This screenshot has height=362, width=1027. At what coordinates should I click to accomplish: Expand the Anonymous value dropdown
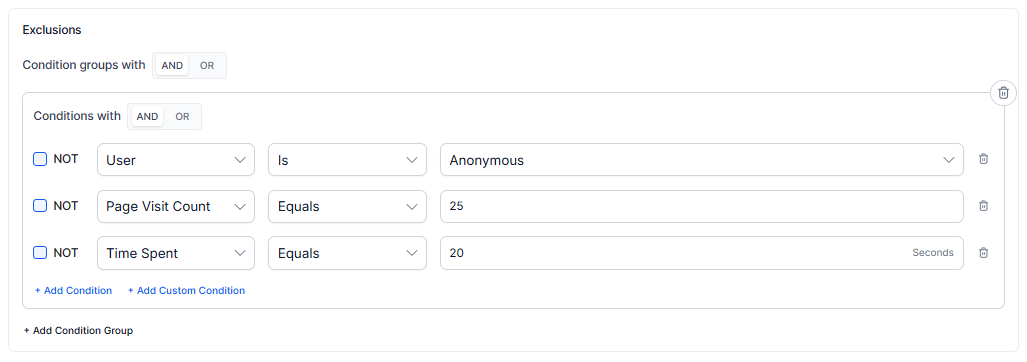click(x=701, y=160)
